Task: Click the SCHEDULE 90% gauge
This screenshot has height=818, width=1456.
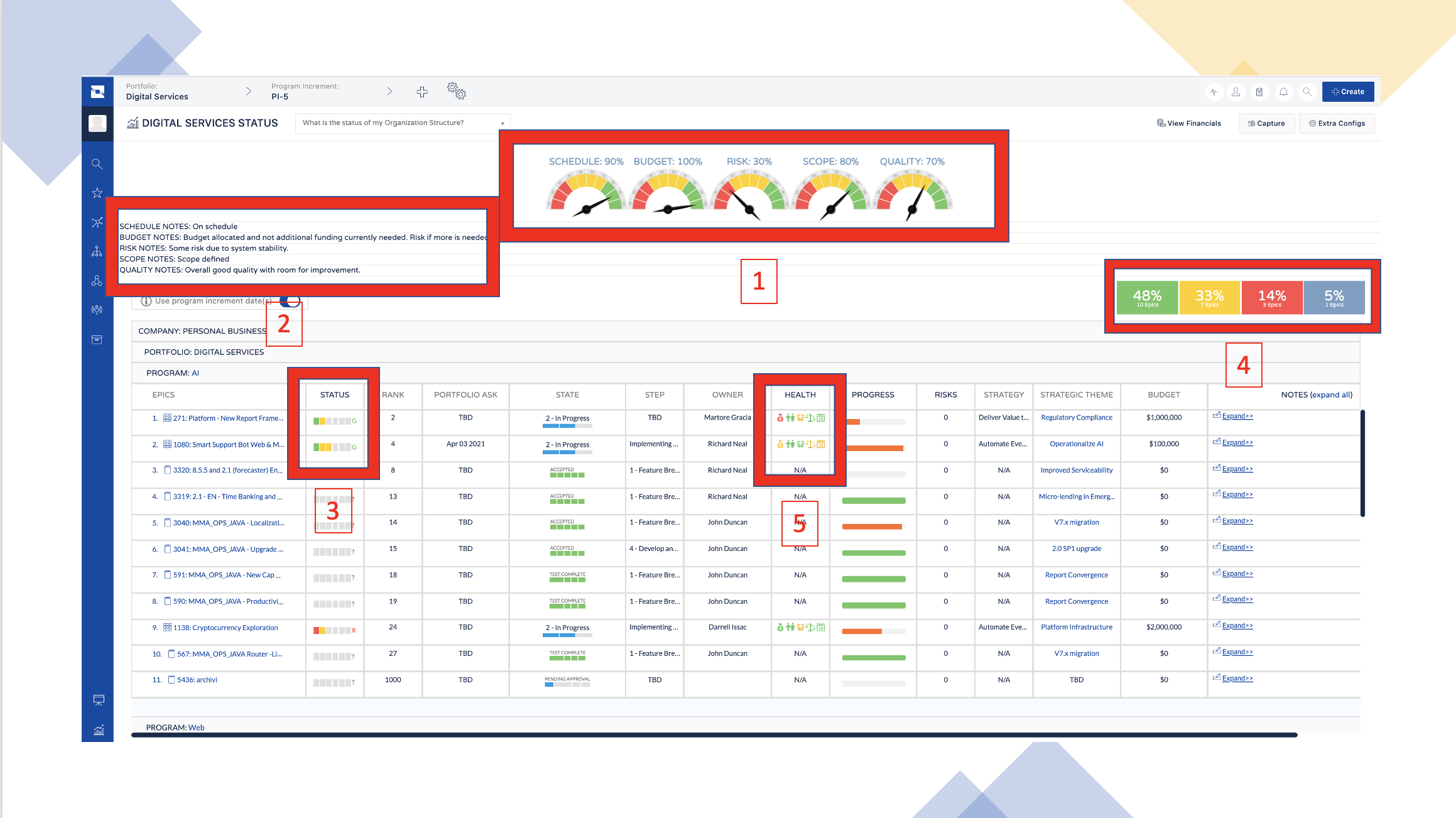Action: (x=585, y=194)
